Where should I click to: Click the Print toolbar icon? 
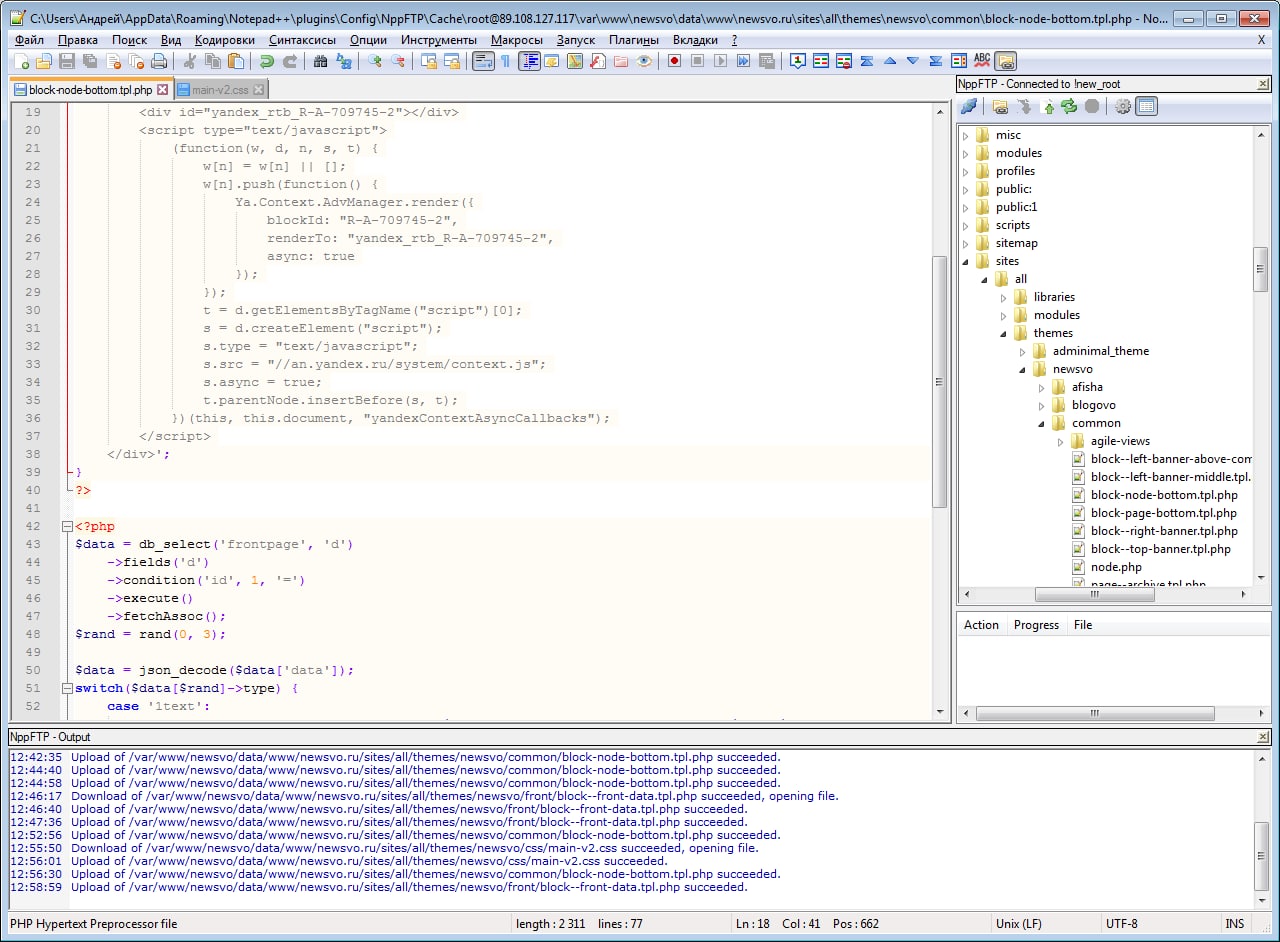(159, 62)
